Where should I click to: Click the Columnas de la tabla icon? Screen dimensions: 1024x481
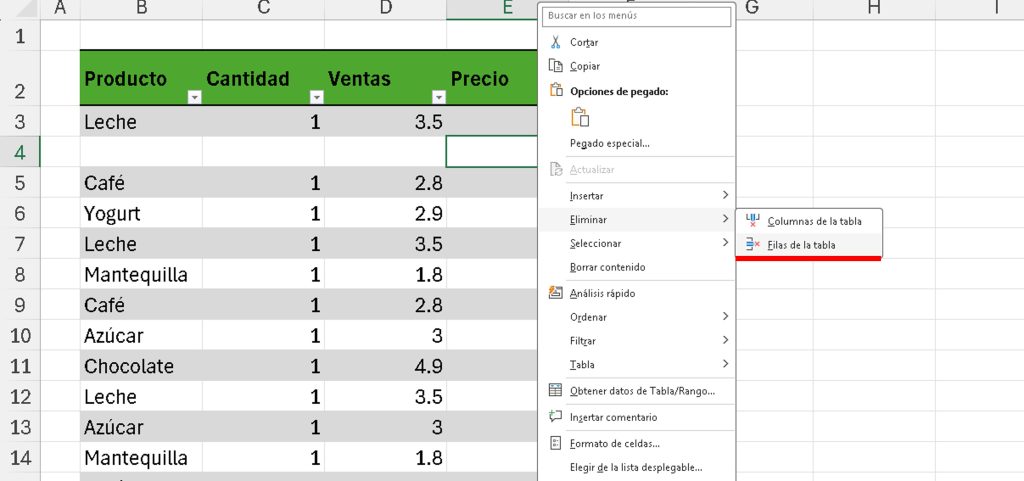tap(753, 221)
